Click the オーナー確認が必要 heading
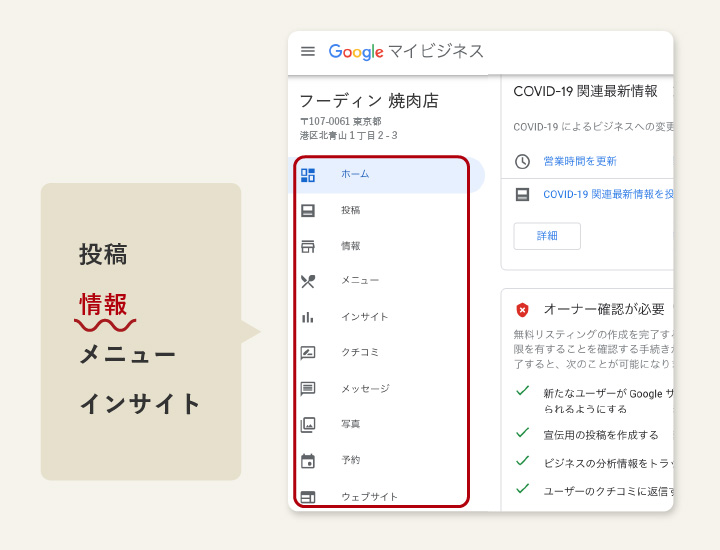The width and height of the screenshot is (720, 550). tap(604, 309)
